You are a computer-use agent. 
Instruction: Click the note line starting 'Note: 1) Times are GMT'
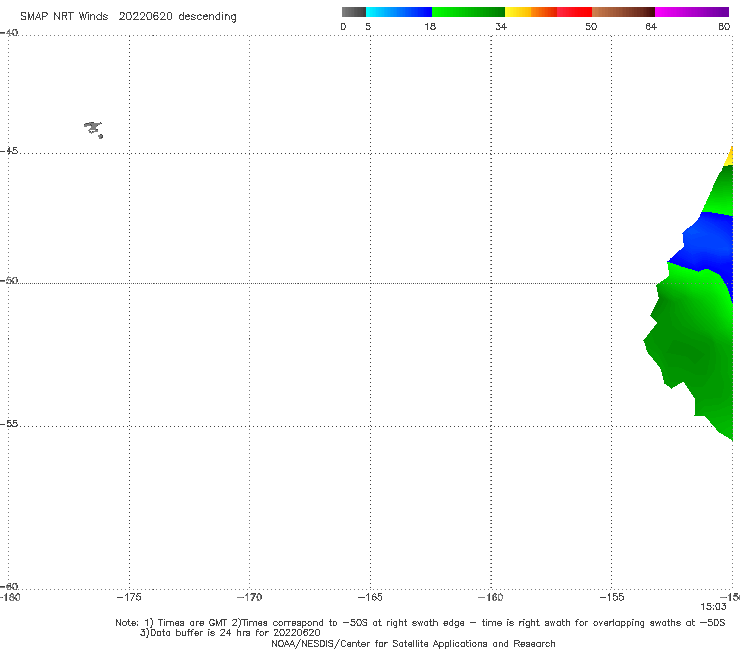(x=420, y=623)
